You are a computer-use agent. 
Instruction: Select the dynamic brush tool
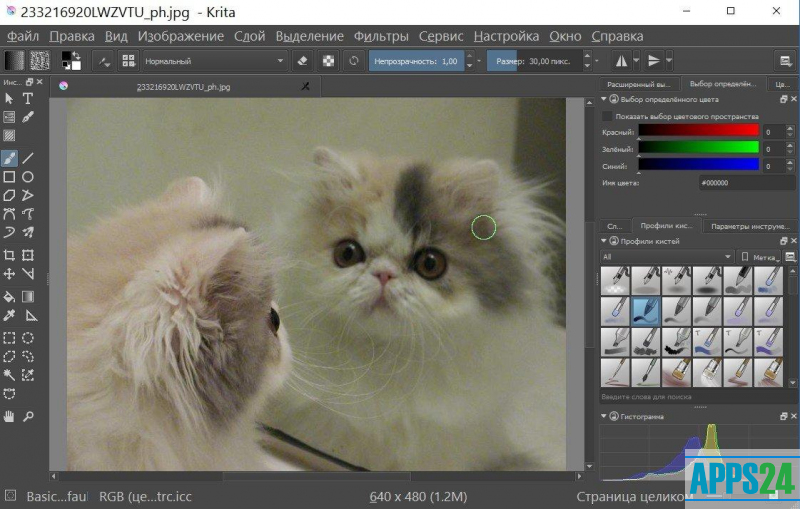(9, 233)
